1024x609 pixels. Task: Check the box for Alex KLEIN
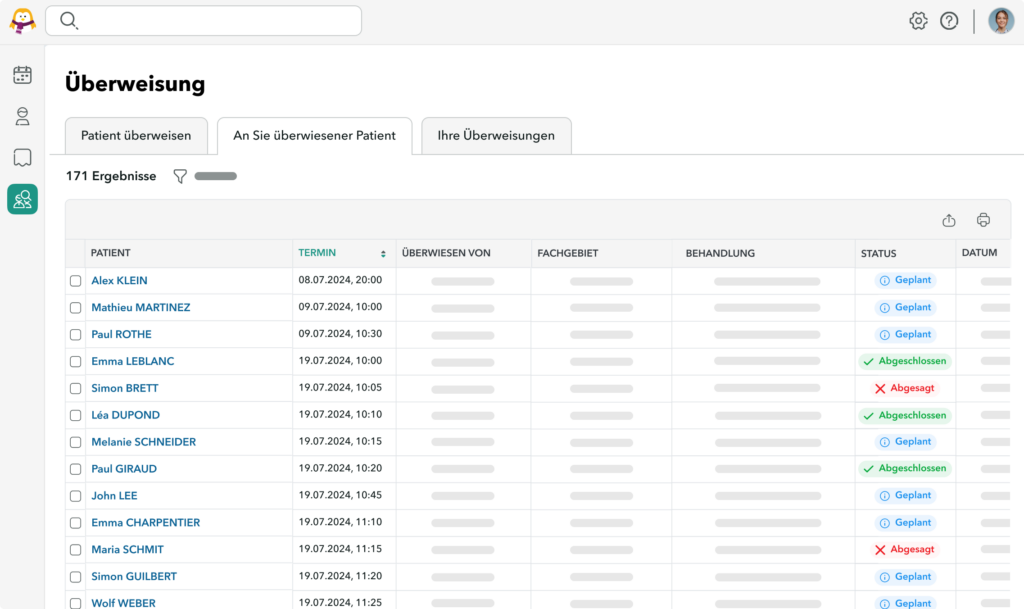click(x=76, y=281)
